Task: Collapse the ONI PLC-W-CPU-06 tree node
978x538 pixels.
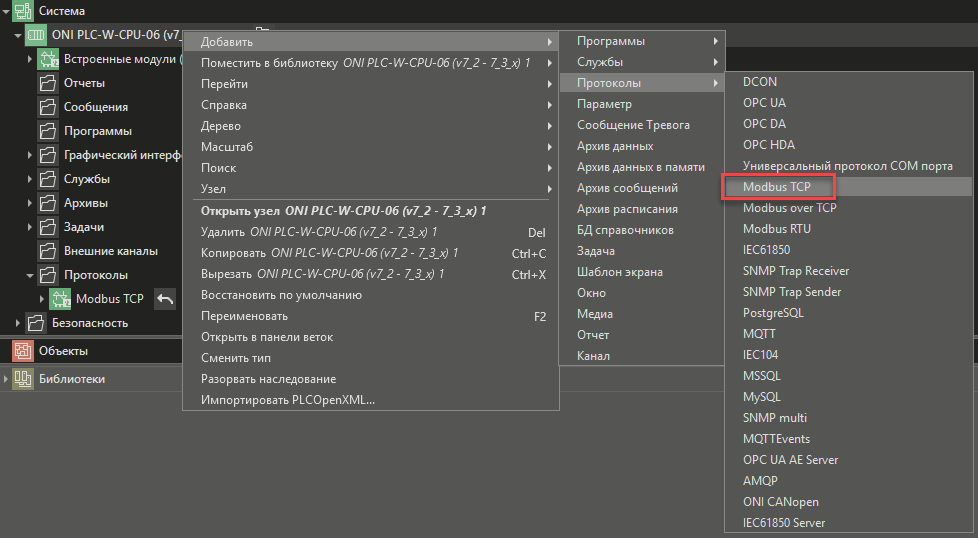Action: click(x=17, y=36)
